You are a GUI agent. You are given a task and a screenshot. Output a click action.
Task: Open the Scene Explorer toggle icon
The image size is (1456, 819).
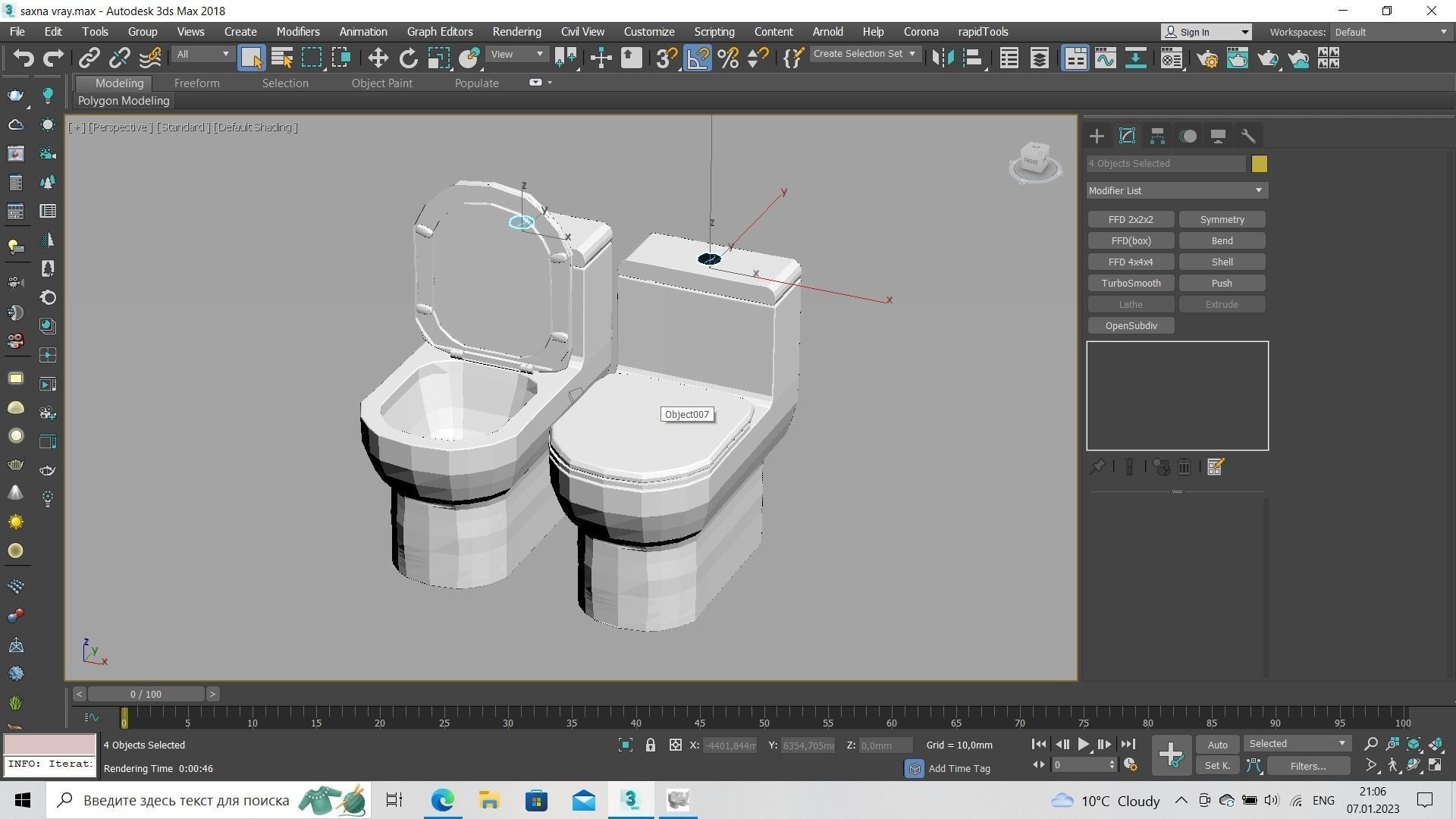[1009, 58]
